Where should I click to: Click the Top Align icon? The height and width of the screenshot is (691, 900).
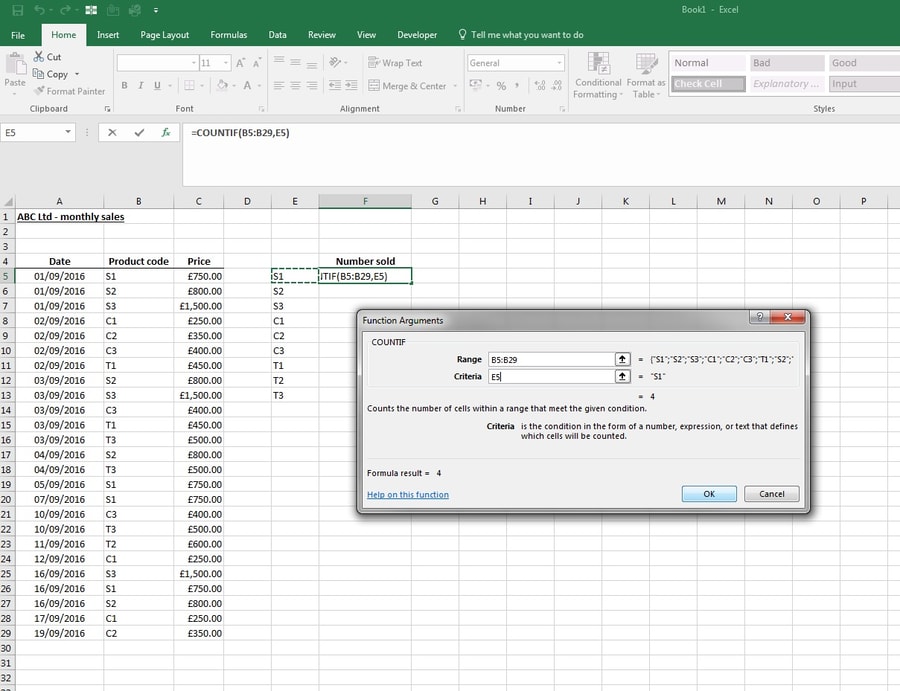[x=279, y=62]
